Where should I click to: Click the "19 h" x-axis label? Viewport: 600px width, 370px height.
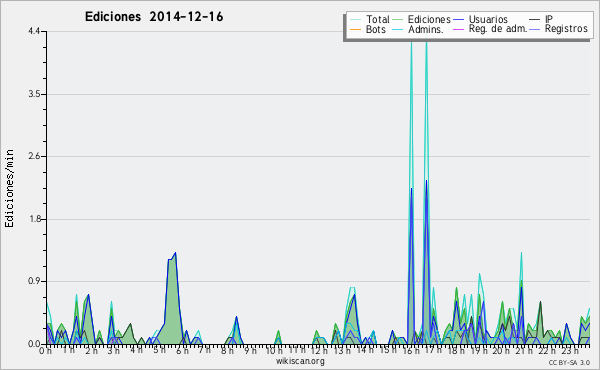[478, 351]
